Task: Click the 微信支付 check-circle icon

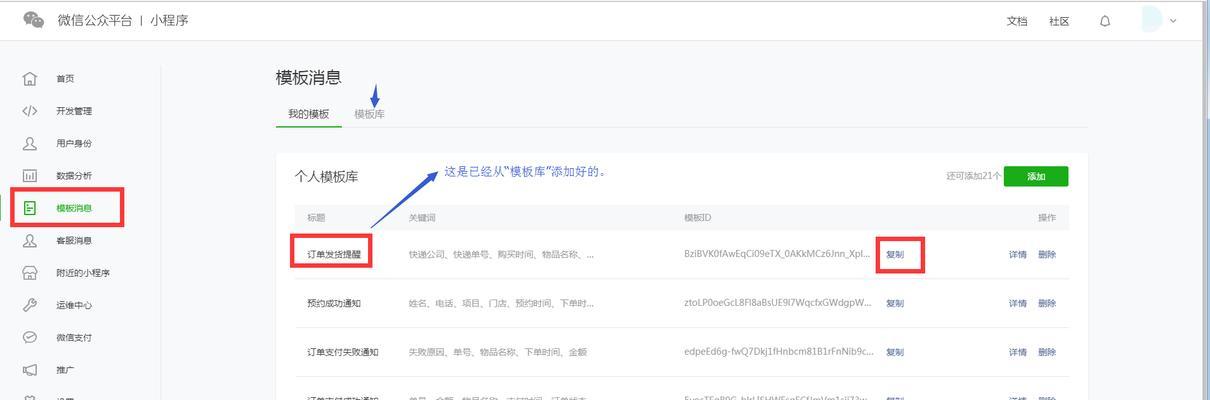Action: [30, 337]
